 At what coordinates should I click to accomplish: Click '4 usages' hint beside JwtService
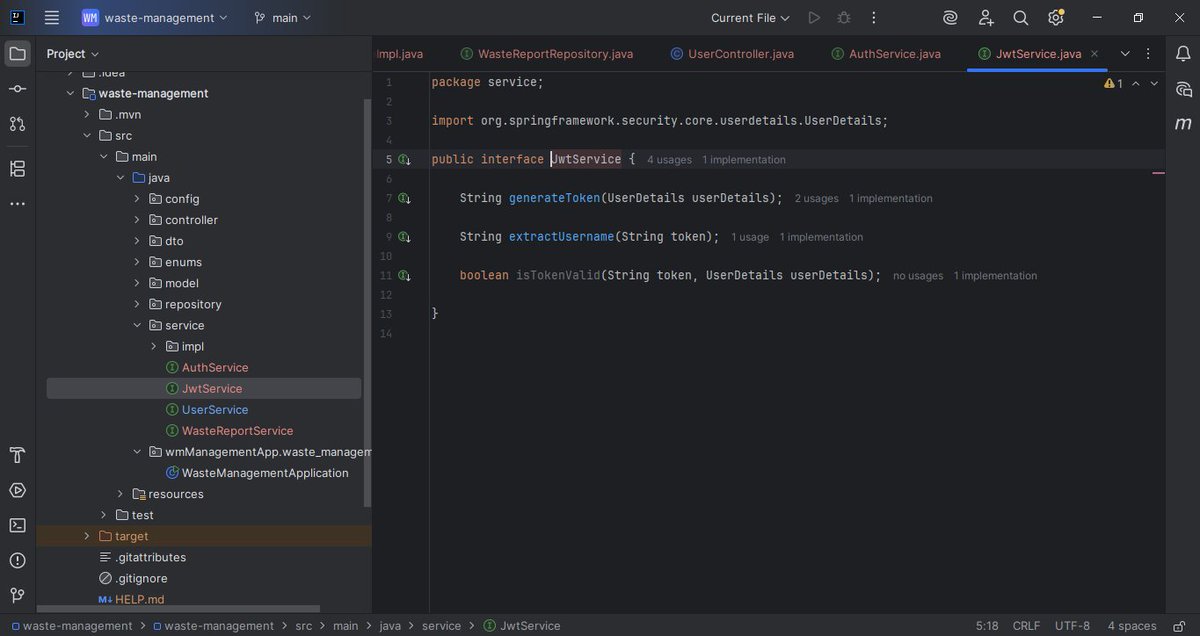pyautogui.click(x=669, y=160)
